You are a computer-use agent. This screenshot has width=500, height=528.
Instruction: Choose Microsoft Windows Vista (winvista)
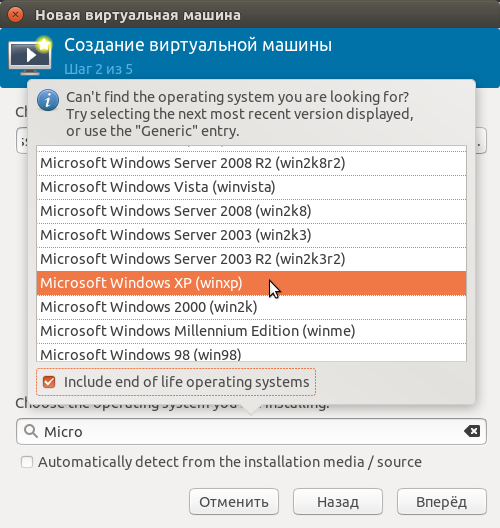(x=252, y=187)
